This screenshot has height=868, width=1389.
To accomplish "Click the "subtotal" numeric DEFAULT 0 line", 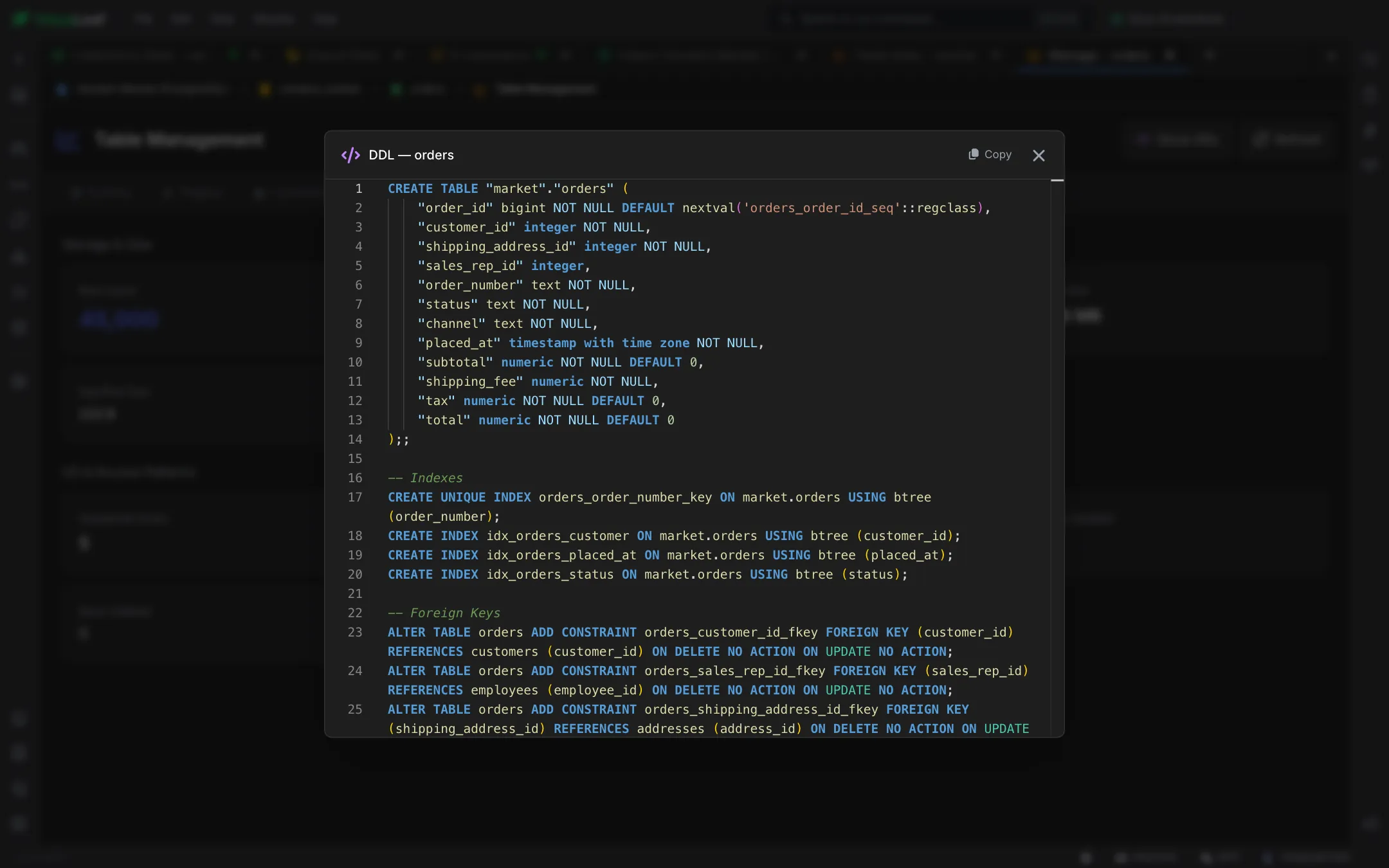I will (560, 362).
